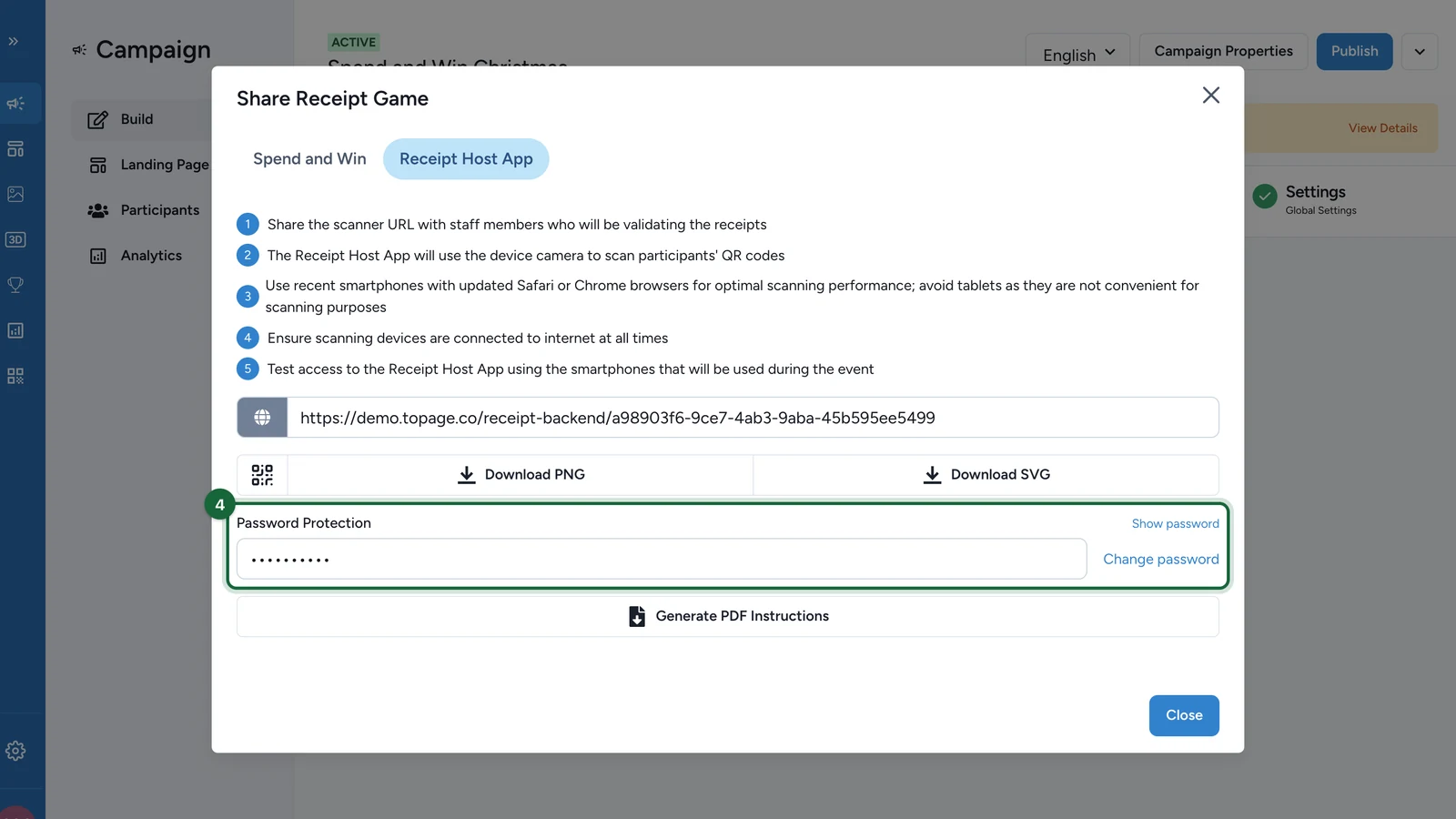1456x819 pixels.
Task: Expand the dropdown arrow next to Publish
Action: point(1420,52)
